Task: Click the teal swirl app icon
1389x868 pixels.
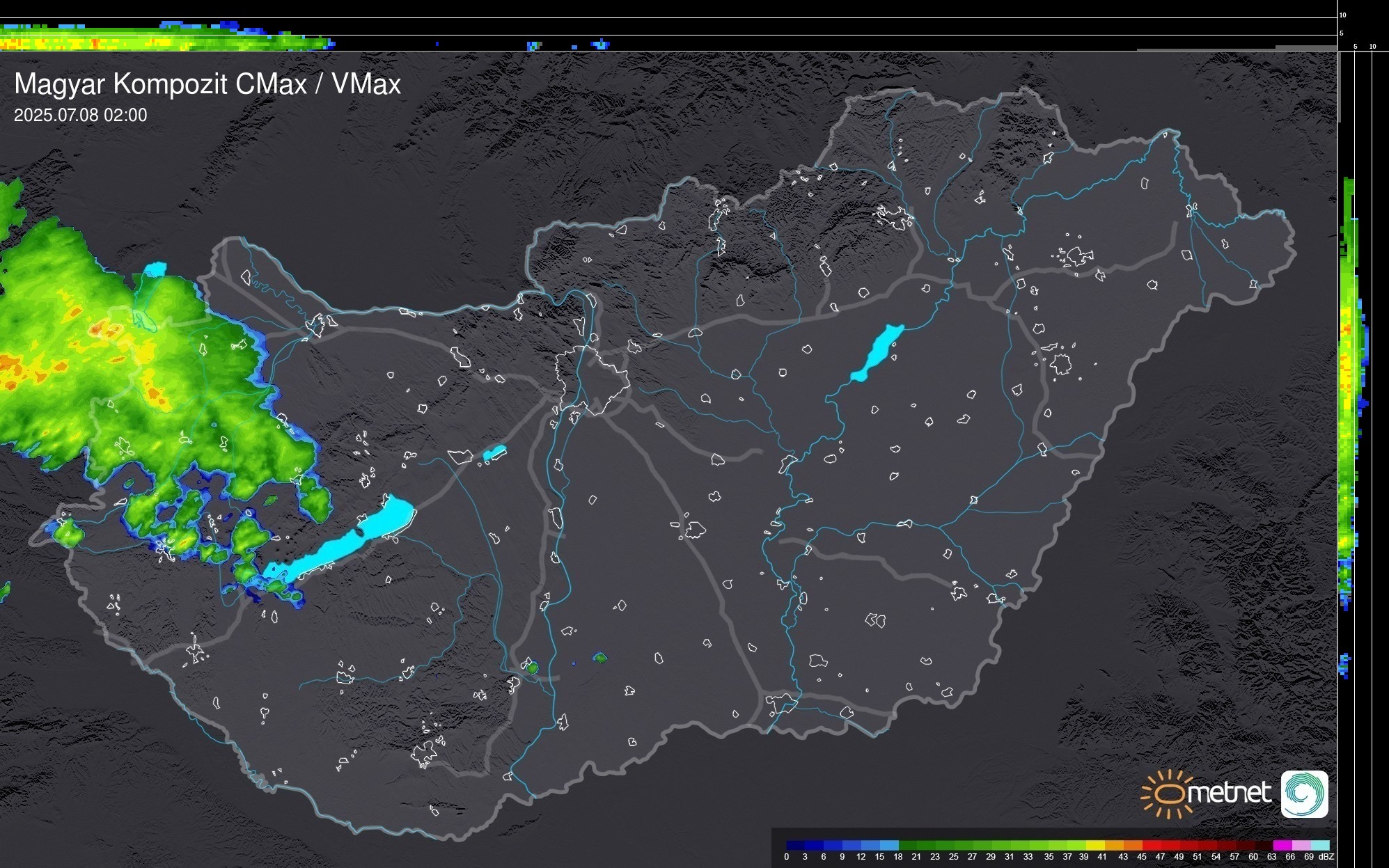Action: [x=1304, y=794]
